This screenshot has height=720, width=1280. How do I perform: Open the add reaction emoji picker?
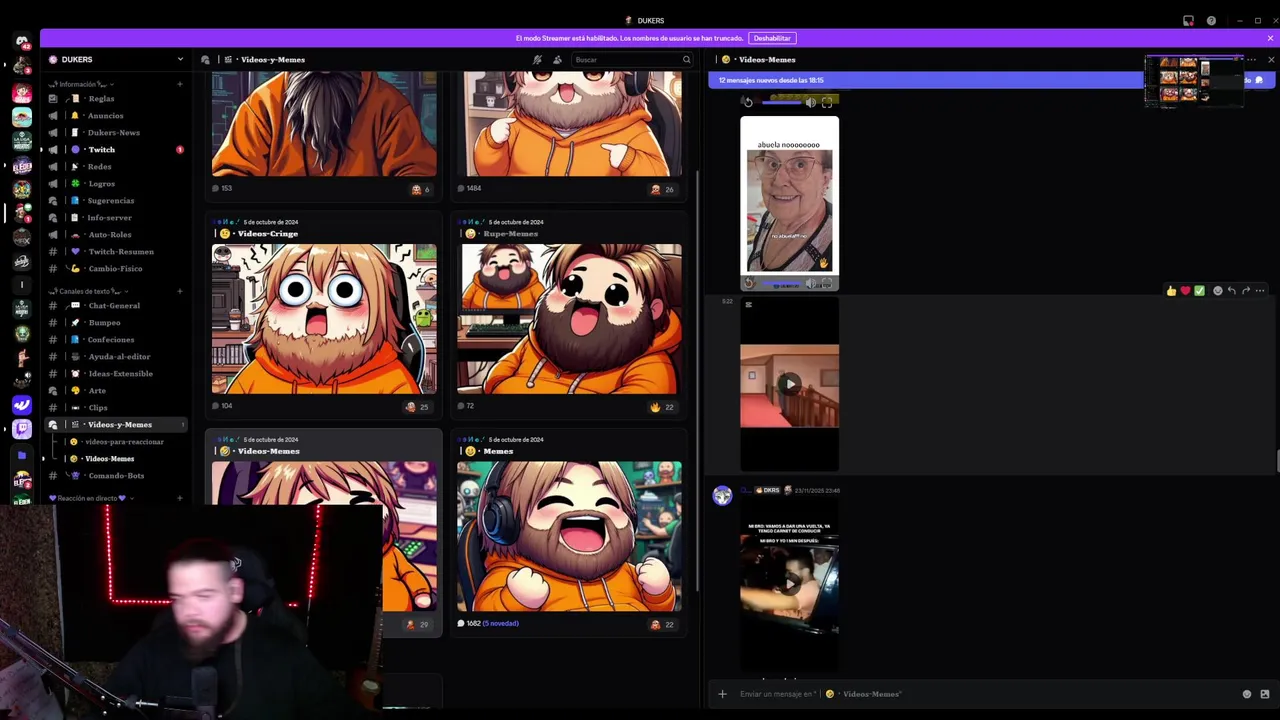coord(1217,291)
